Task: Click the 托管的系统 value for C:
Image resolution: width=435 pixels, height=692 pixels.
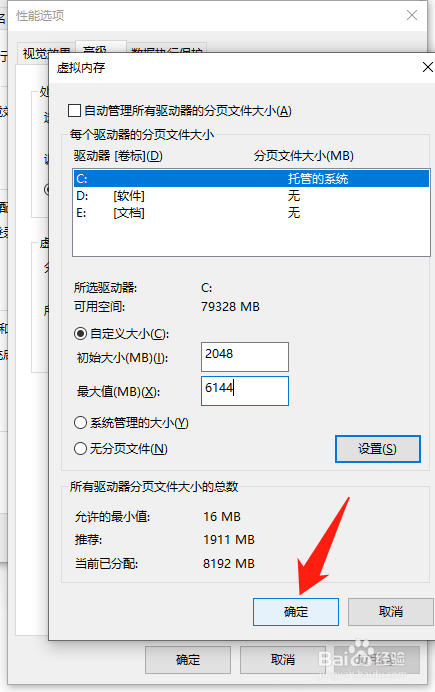Action: (x=318, y=179)
